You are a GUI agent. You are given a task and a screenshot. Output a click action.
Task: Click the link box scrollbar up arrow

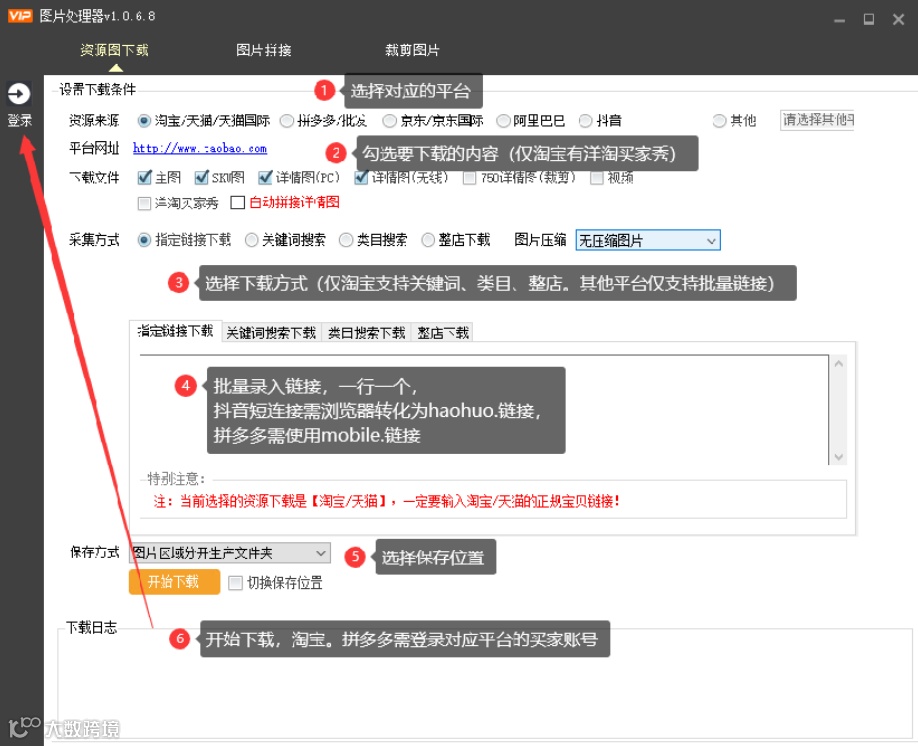[x=838, y=364]
